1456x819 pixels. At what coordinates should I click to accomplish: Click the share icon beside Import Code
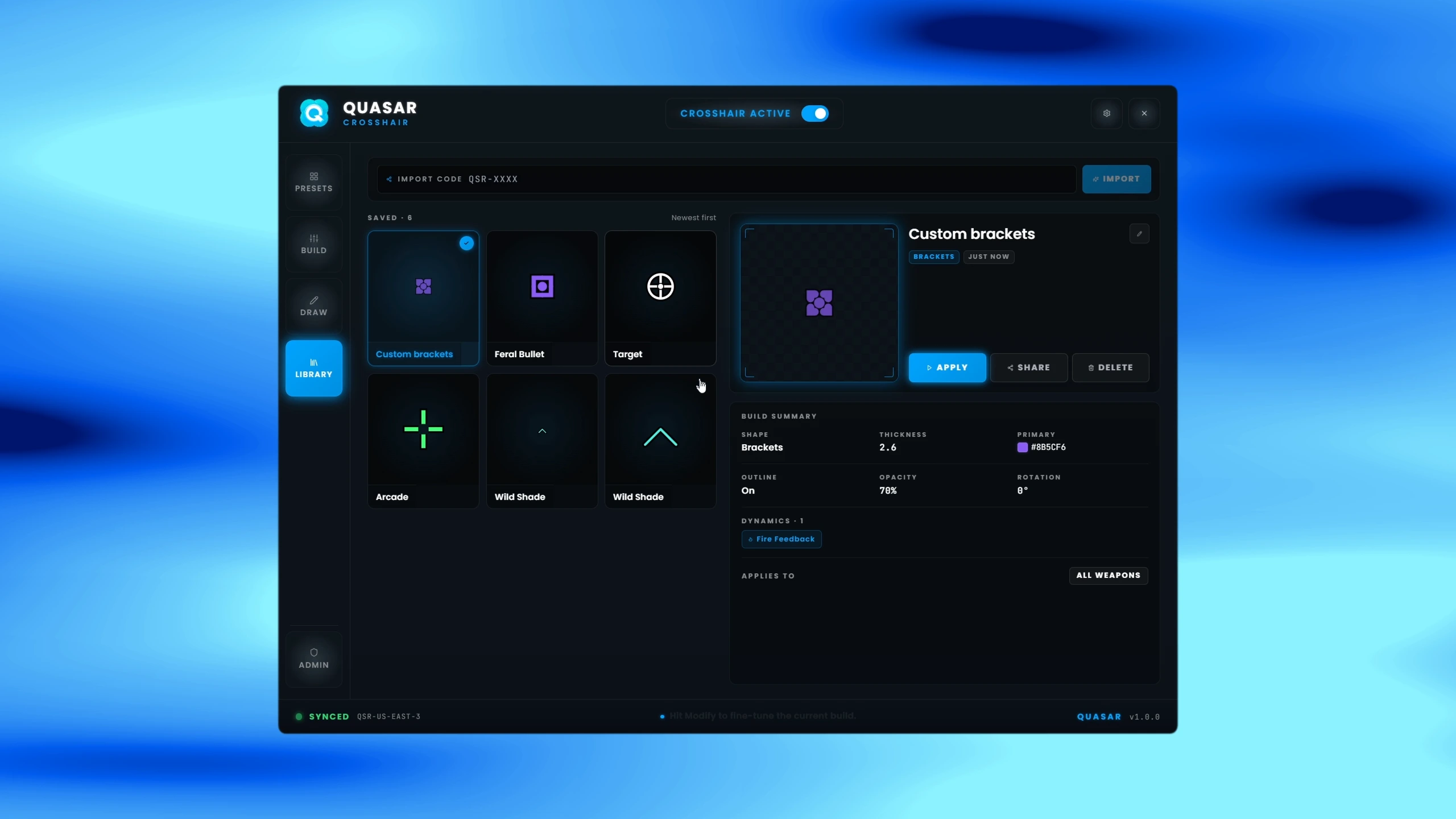389,179
